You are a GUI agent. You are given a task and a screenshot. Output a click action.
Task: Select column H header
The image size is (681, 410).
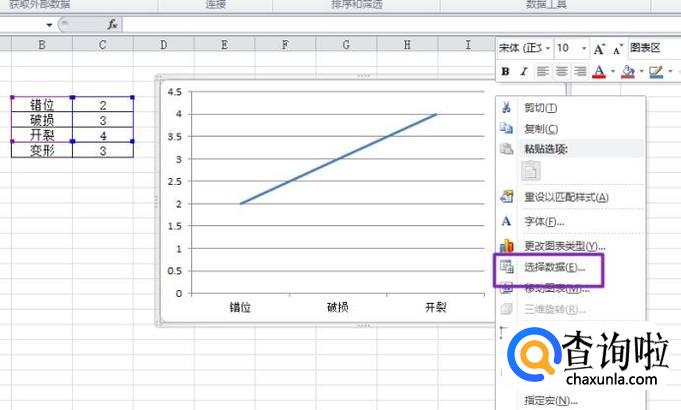[x=407, y=44]
